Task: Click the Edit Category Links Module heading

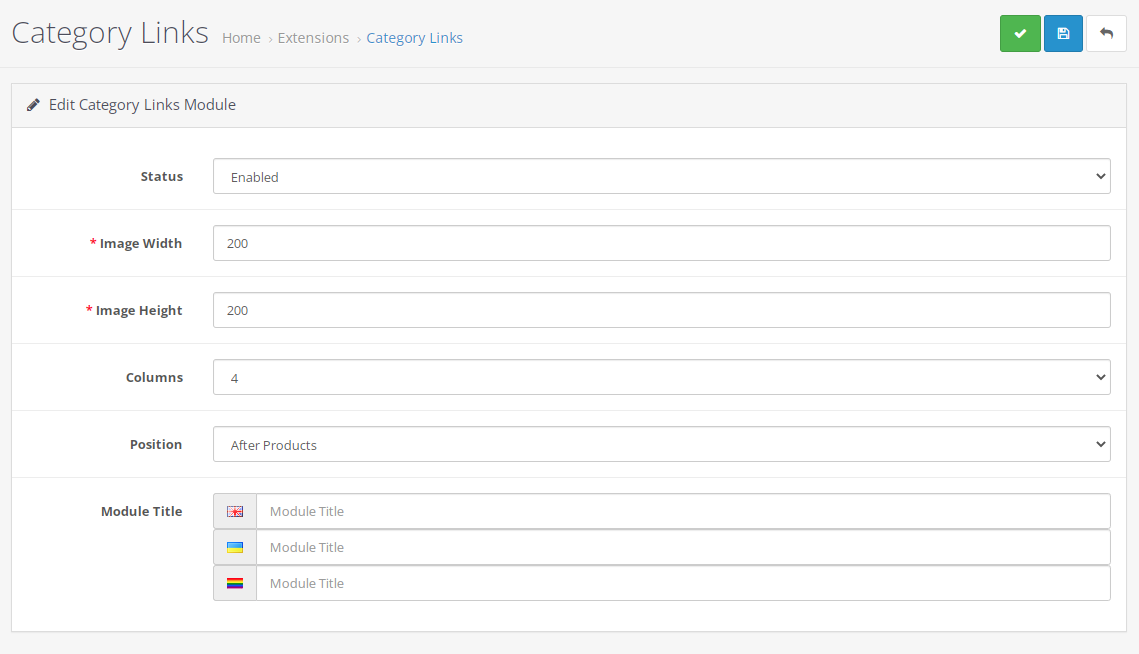Action: pyautogui.click(x=142, y=105)
